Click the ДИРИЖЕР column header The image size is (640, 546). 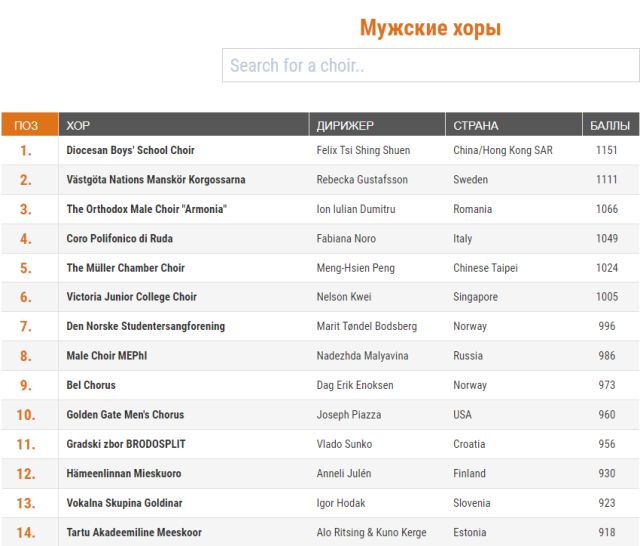(x=377, y=124)
